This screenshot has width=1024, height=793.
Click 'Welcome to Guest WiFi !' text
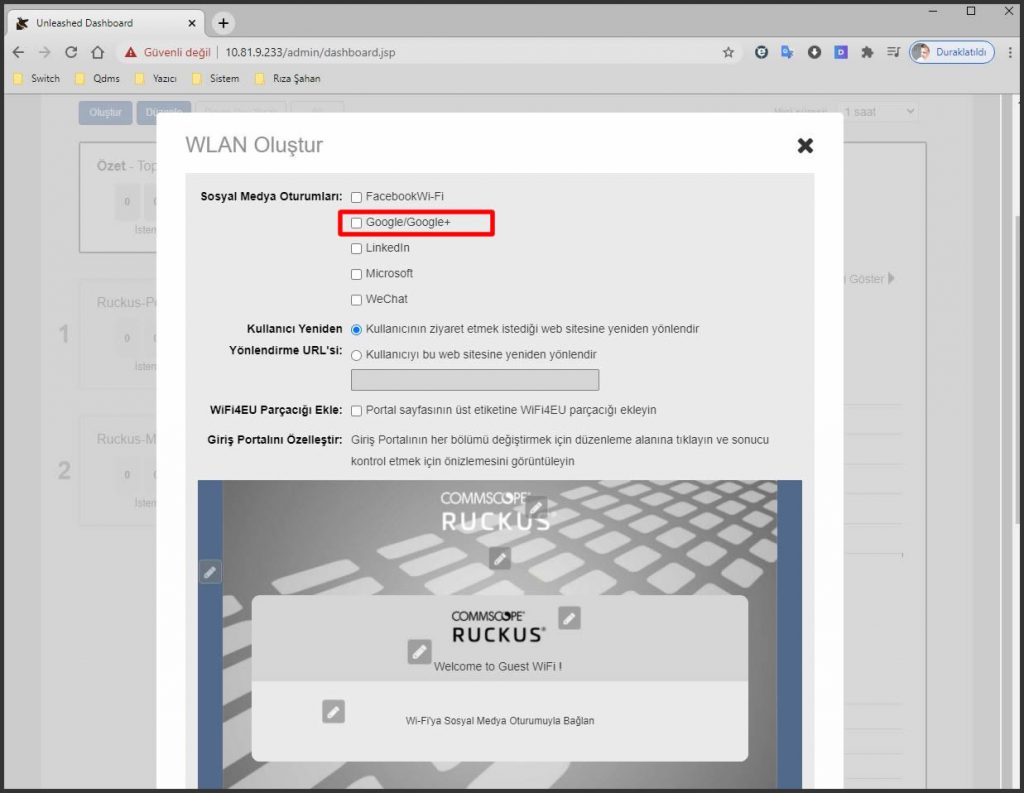[x=498, y=666]
